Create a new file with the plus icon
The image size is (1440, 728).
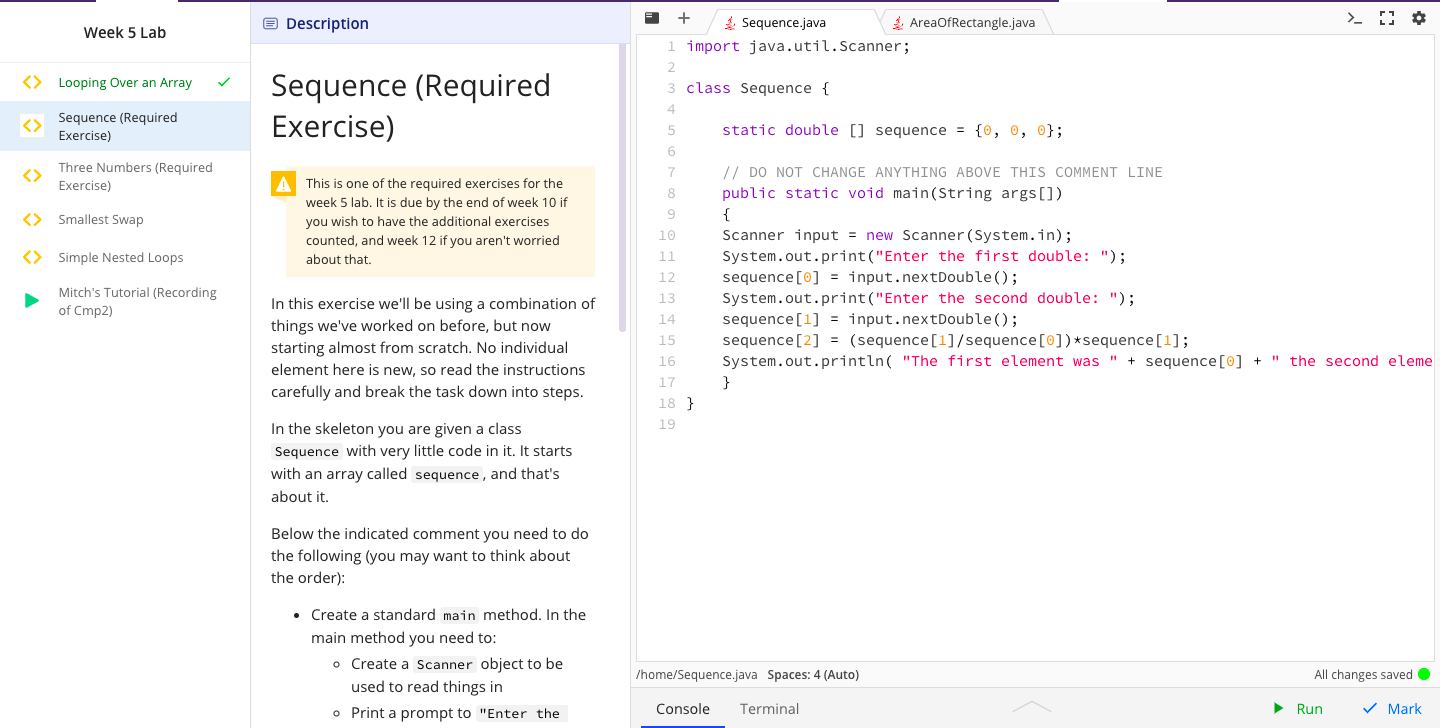683,17
